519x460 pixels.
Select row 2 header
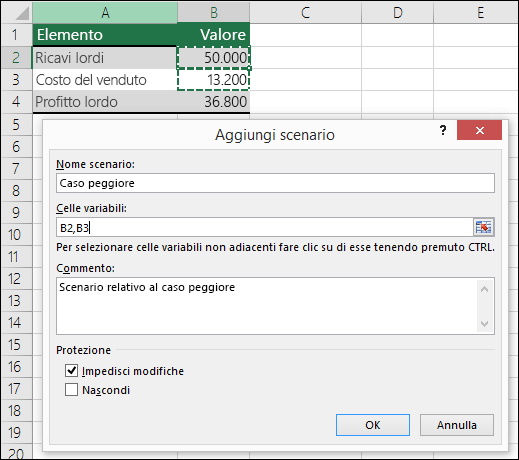pos(17,57)
